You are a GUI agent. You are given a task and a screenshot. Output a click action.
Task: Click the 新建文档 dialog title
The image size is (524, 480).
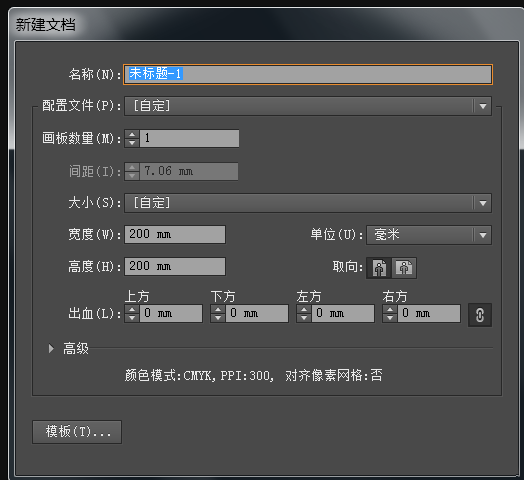pyautogui.click(x=46, y=25)
